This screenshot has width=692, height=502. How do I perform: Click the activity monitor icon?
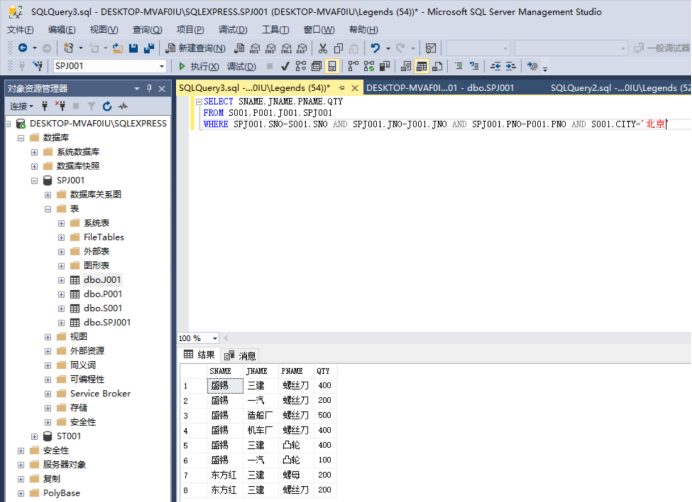[x=431, y=48]
